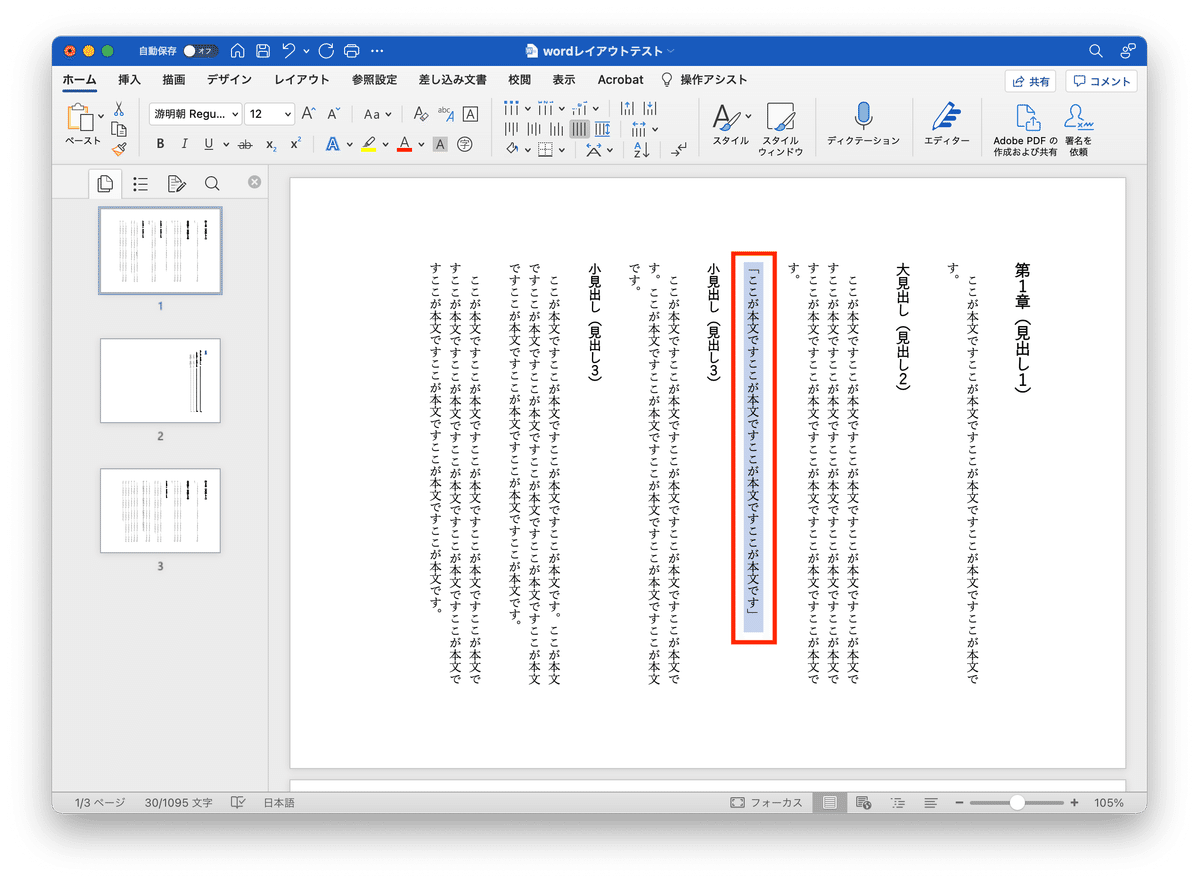Screen dimensions: 1200x883
Task: Expand the highlight color dropdown arrow
Action: click(x=386, y=144)
